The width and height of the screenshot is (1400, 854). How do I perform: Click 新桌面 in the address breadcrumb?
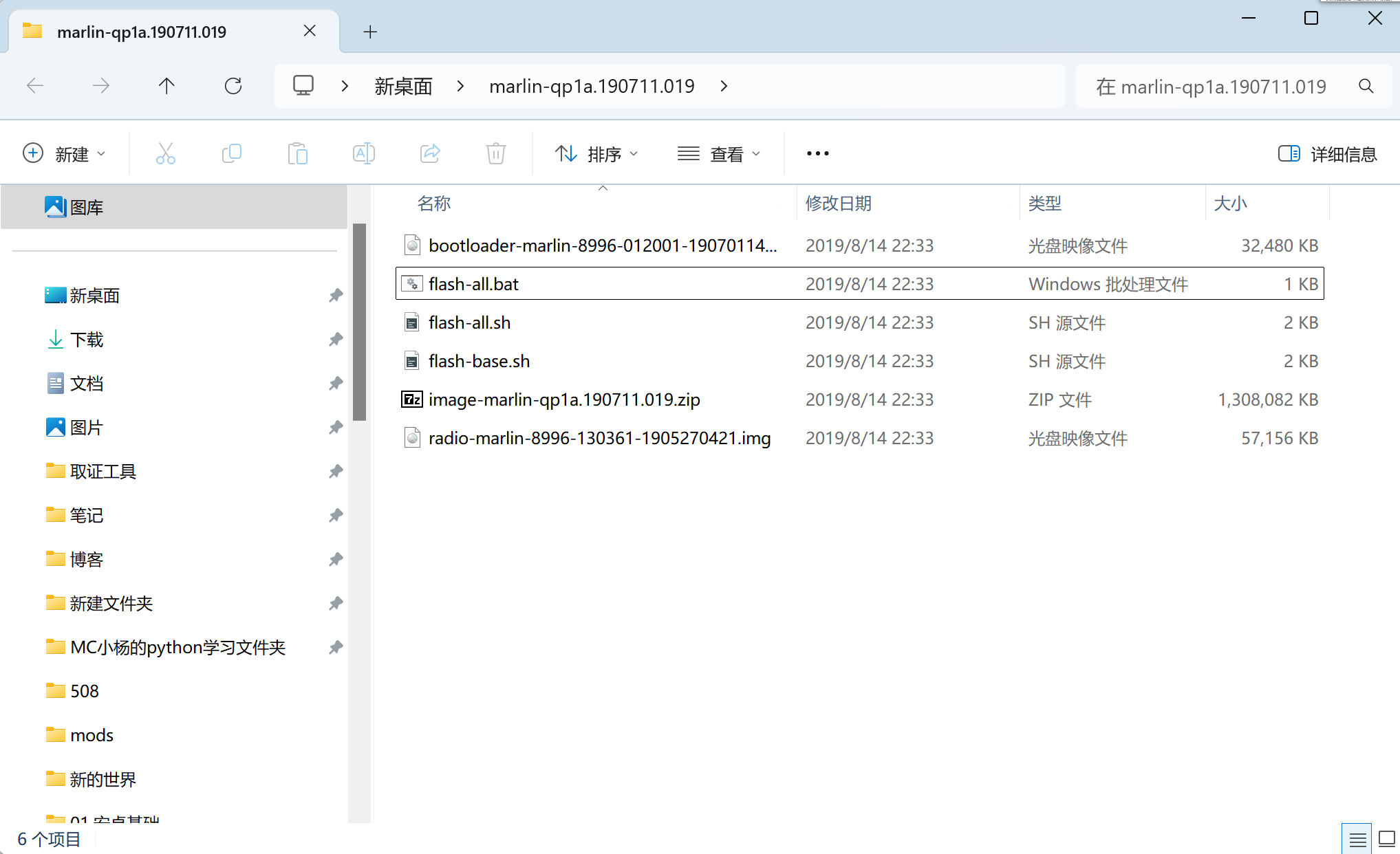403,86
